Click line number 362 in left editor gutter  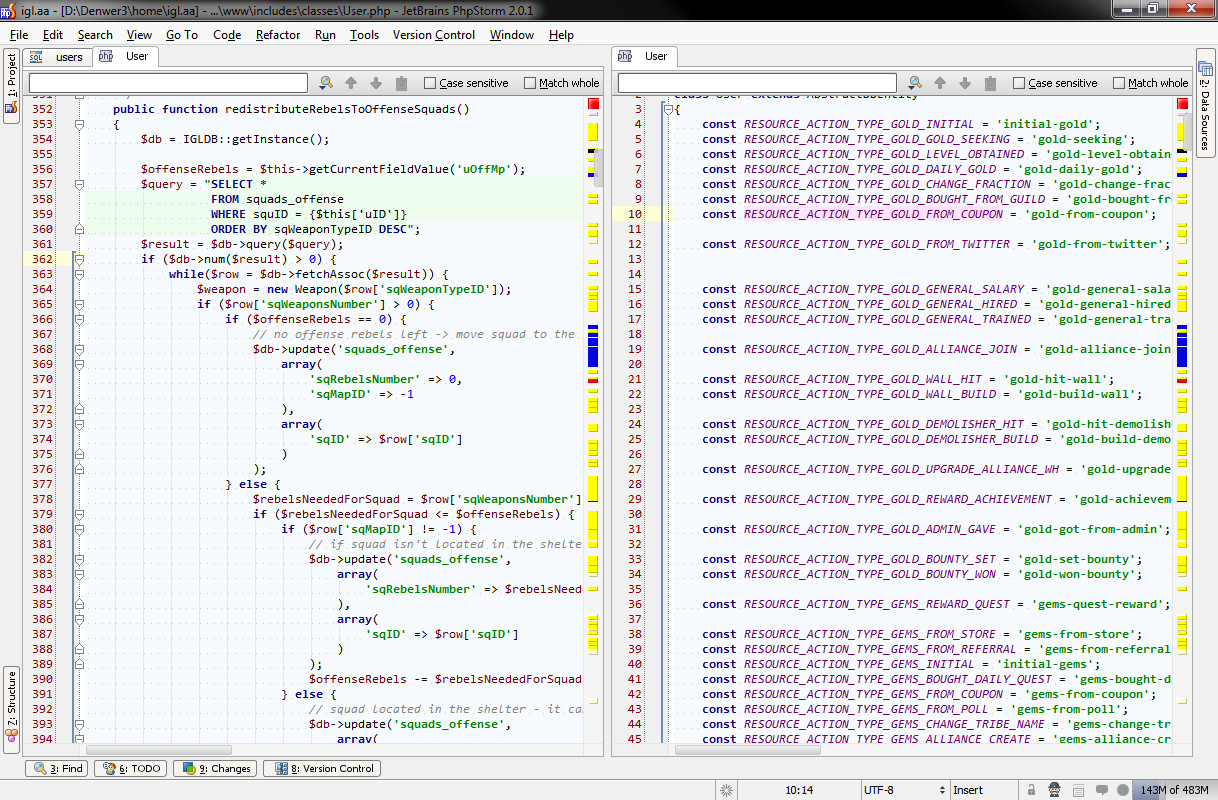(x=42, y=259)
